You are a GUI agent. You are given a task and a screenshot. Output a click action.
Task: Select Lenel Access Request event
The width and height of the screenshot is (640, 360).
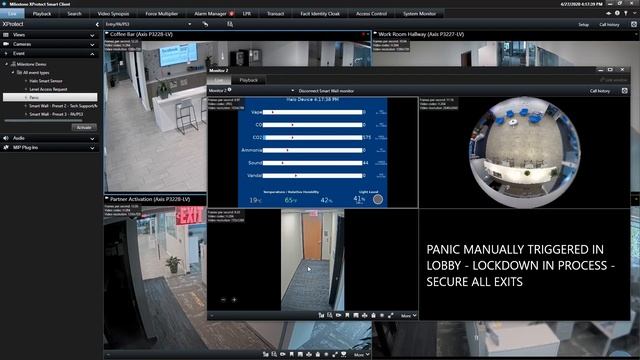tap(48, 89)
